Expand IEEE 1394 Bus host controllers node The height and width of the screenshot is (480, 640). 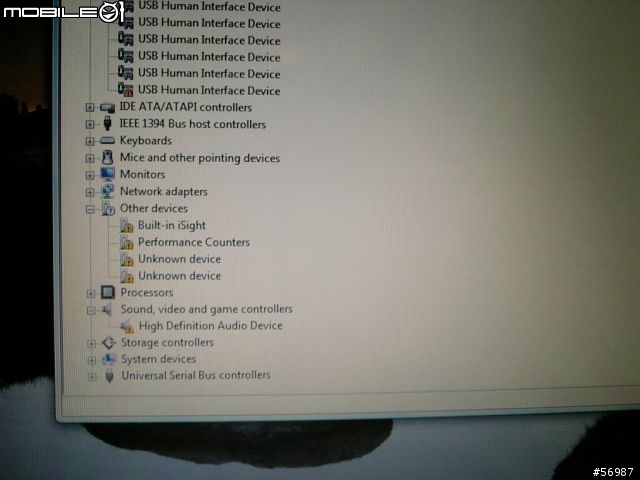click(x=90, y=124)
